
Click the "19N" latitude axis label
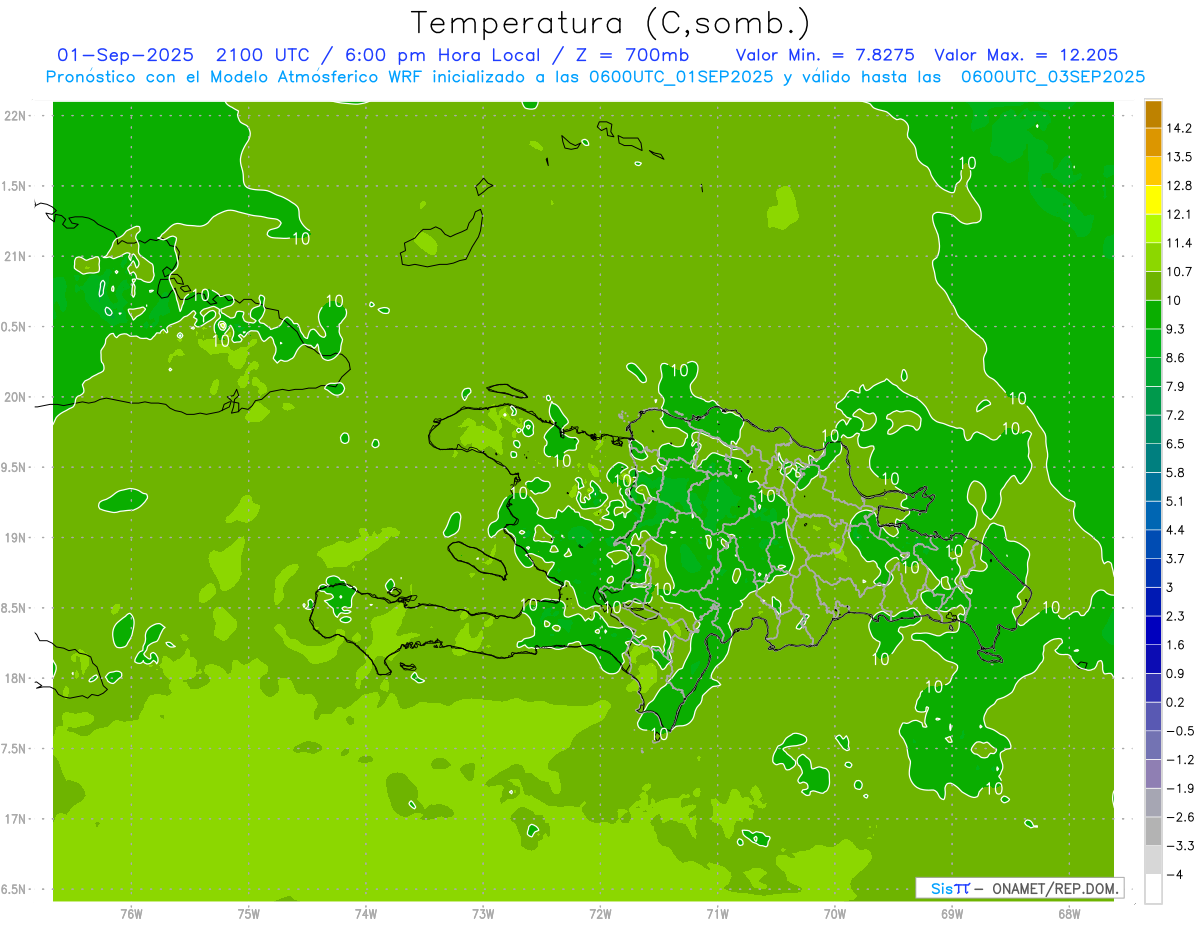(14, 537)
